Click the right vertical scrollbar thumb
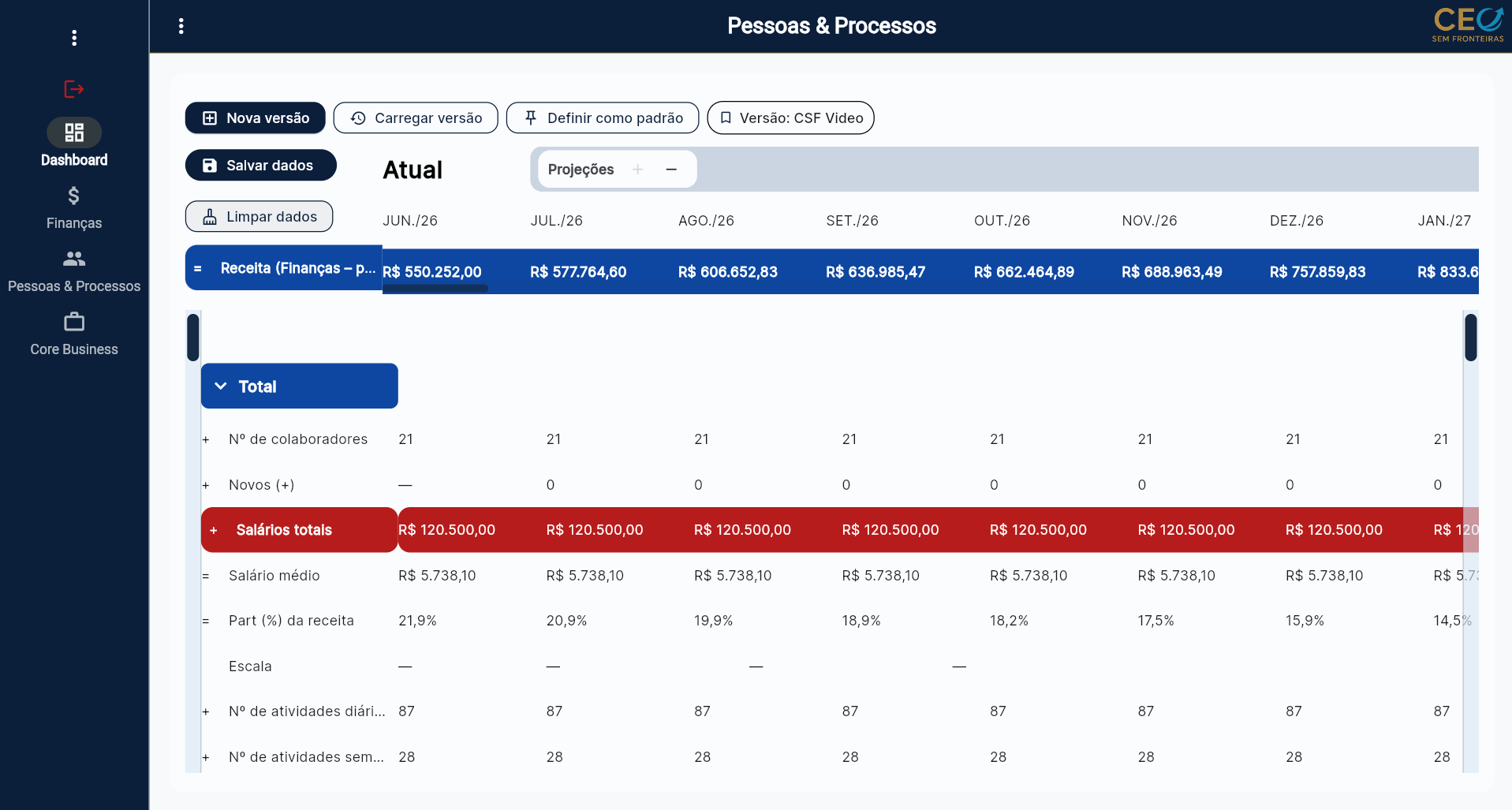Viewport: 1512px width, 810px height. pos(1471,337)
